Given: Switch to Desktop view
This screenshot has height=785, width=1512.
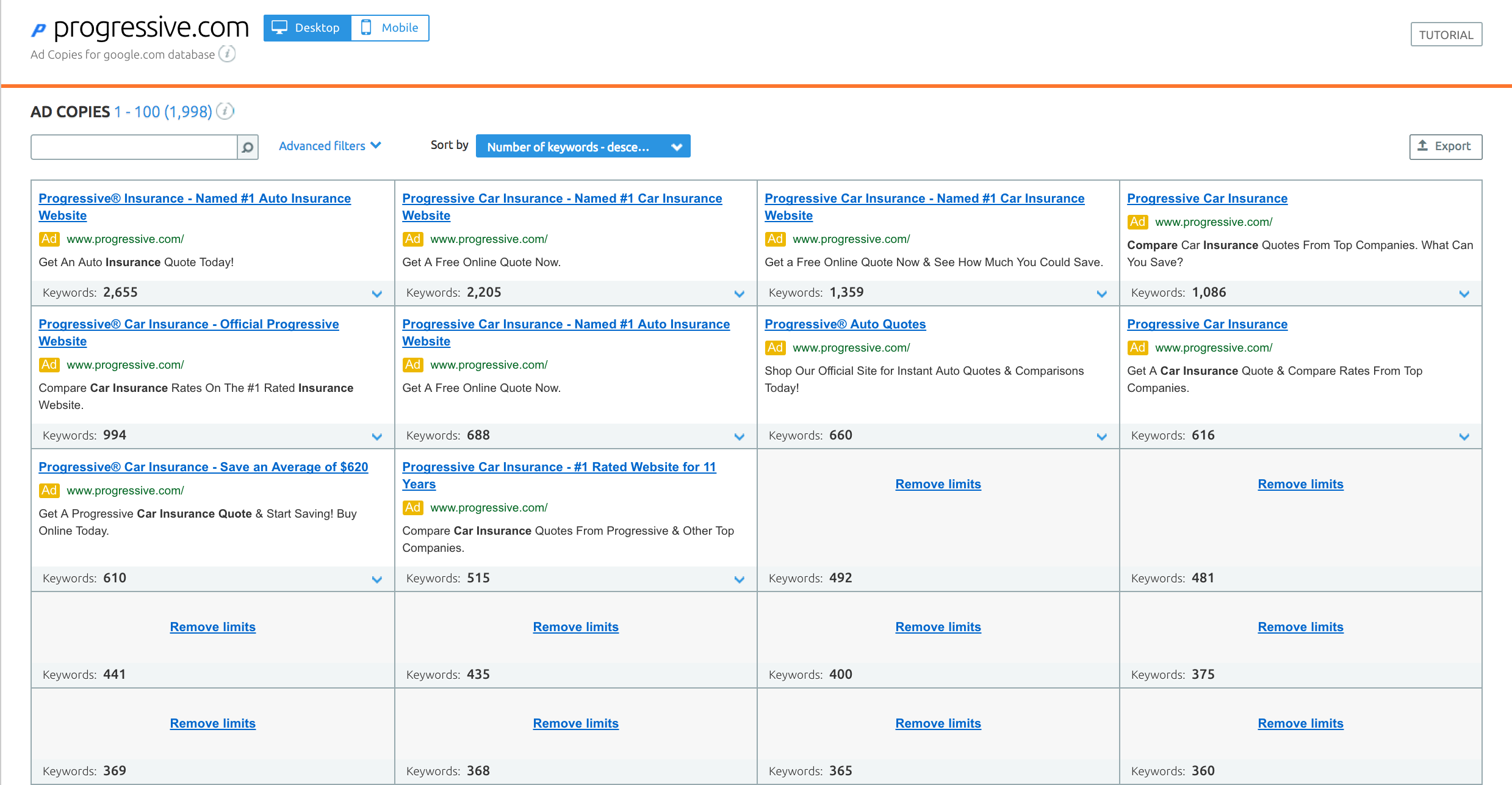Looking at the screenshot, I should click(x=308, y=28).
